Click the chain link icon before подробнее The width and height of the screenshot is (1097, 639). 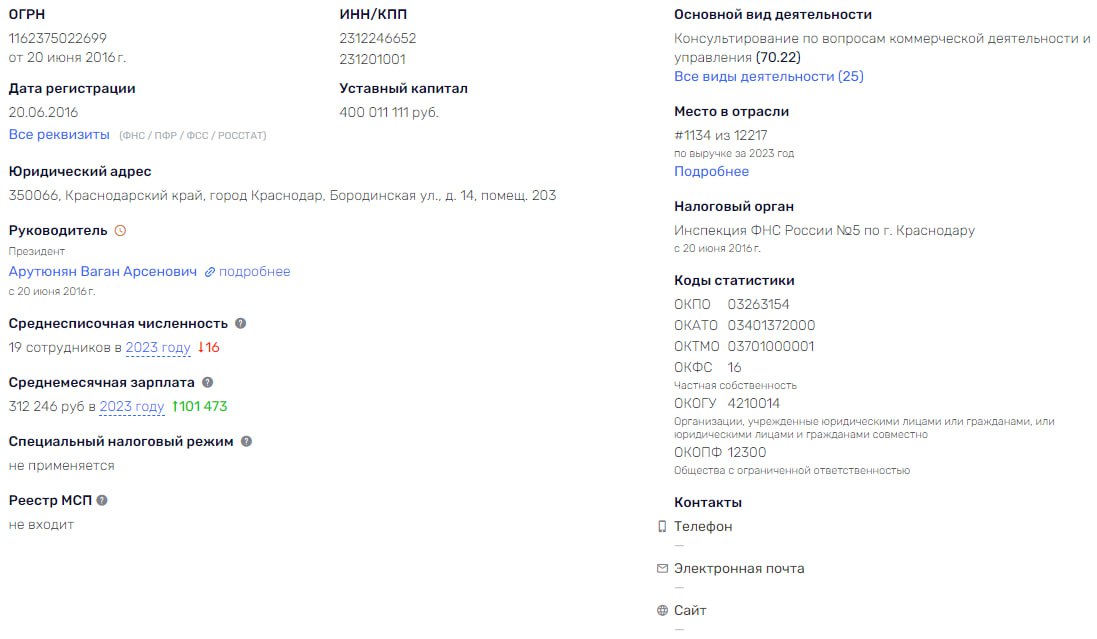pyautogui.click(x=209, y=272)
